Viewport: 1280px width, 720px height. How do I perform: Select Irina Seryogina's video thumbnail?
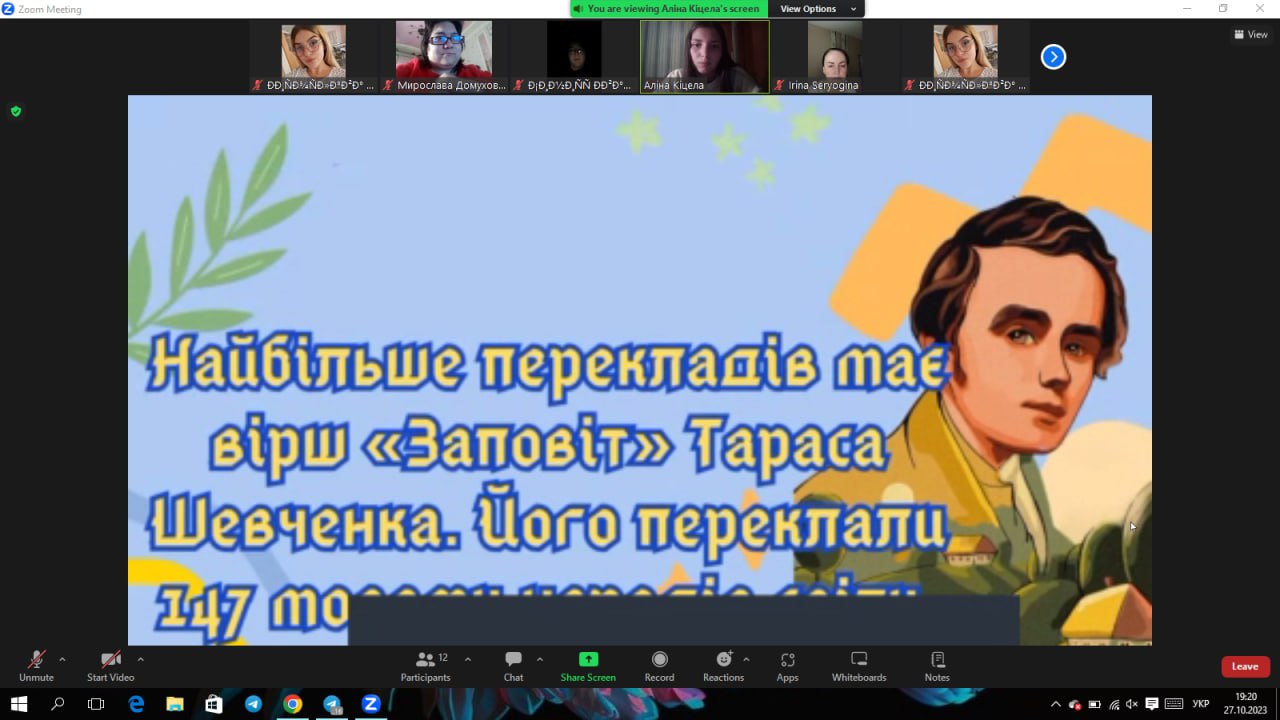point(834,56)
